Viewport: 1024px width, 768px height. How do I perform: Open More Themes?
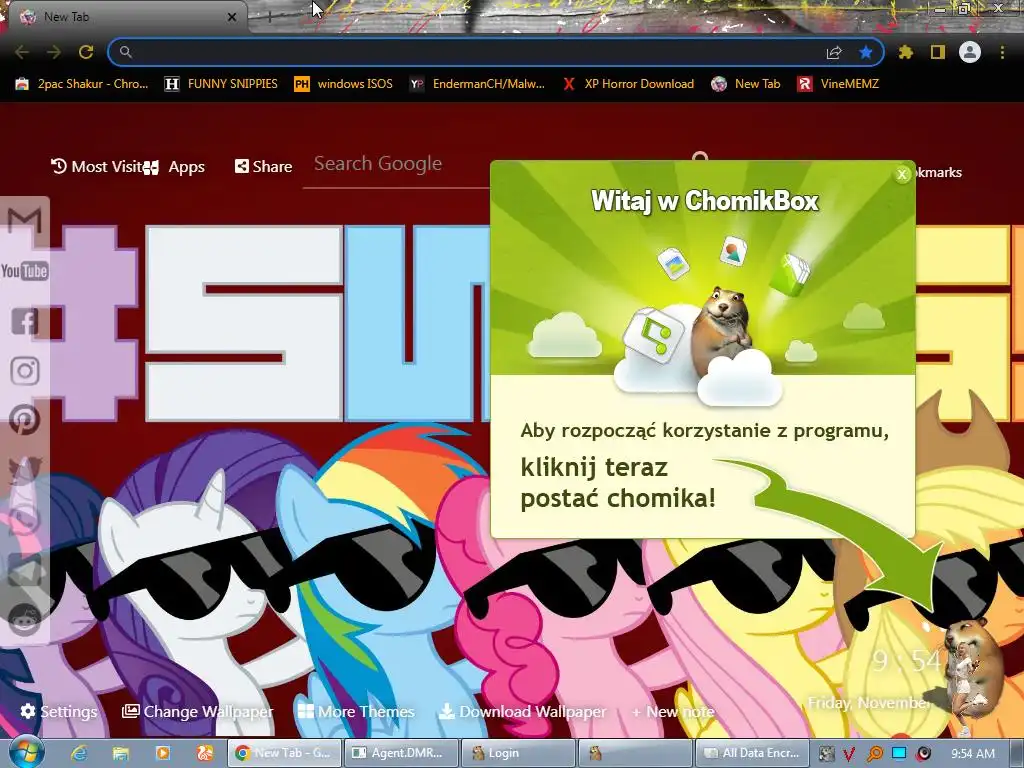pyautogui.click(x=356, y=711)
